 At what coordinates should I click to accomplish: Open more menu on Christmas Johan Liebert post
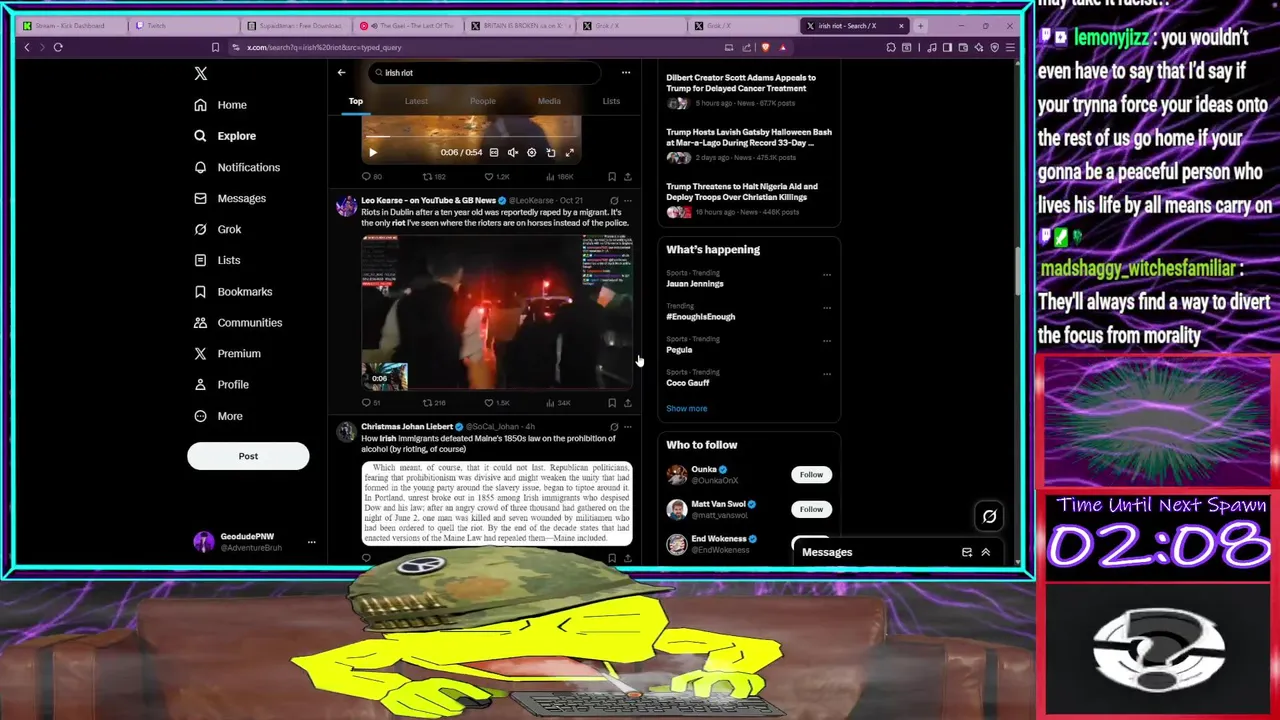pos(628,427)
